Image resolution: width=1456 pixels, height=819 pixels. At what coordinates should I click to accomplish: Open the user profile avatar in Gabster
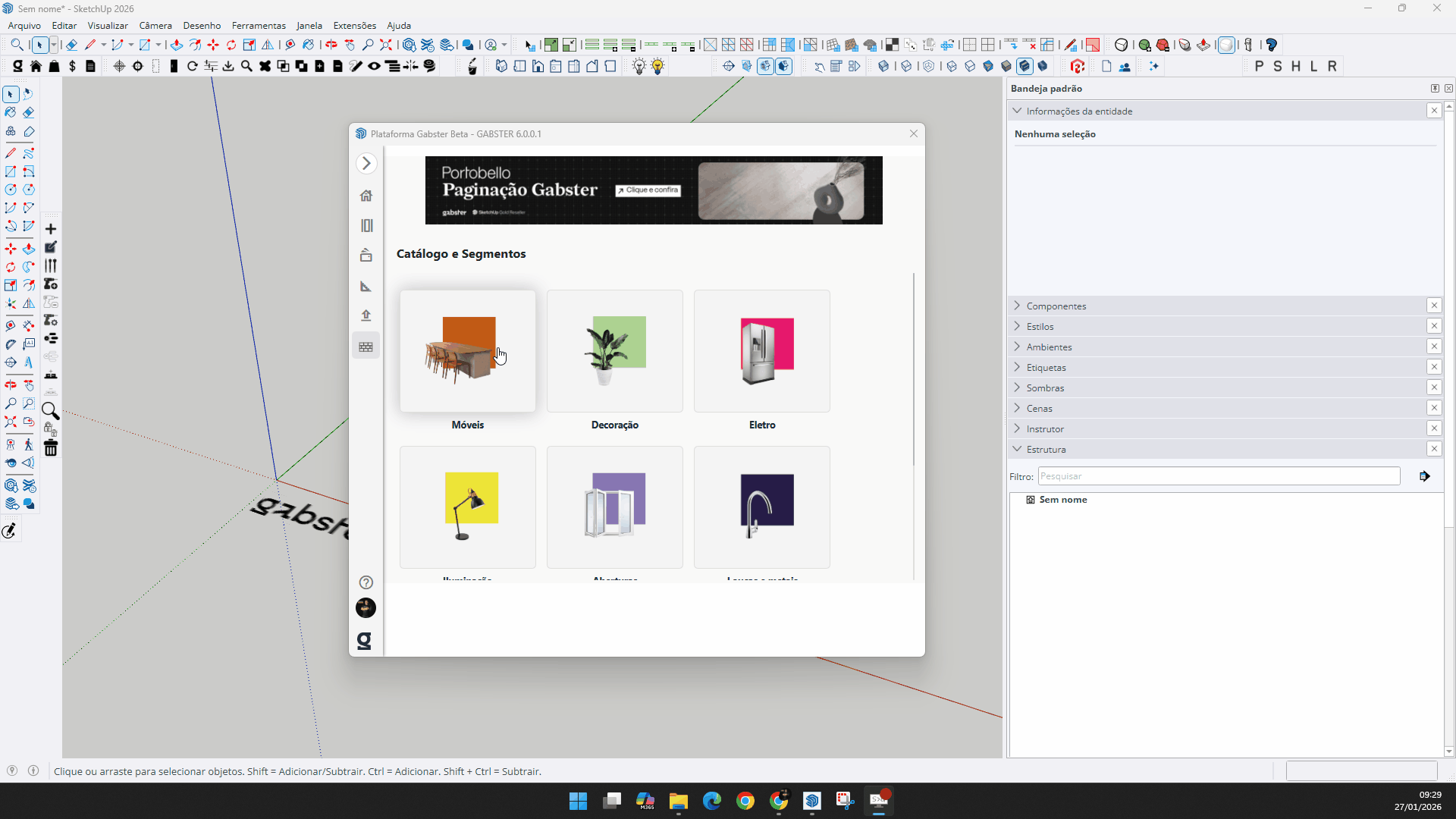coord(366,608)
